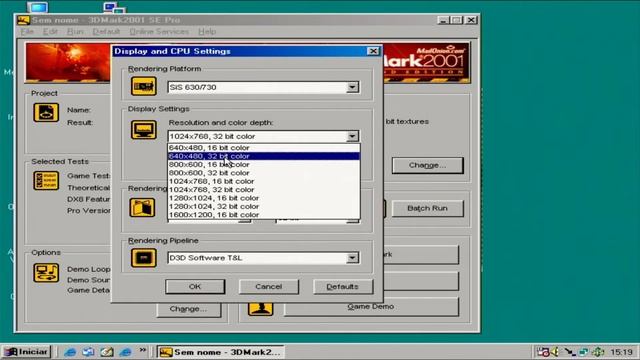Click the Rendering Pipeline chip icon
The width and height of the screenshot is (640, 360).
click(x=144, y=258)
